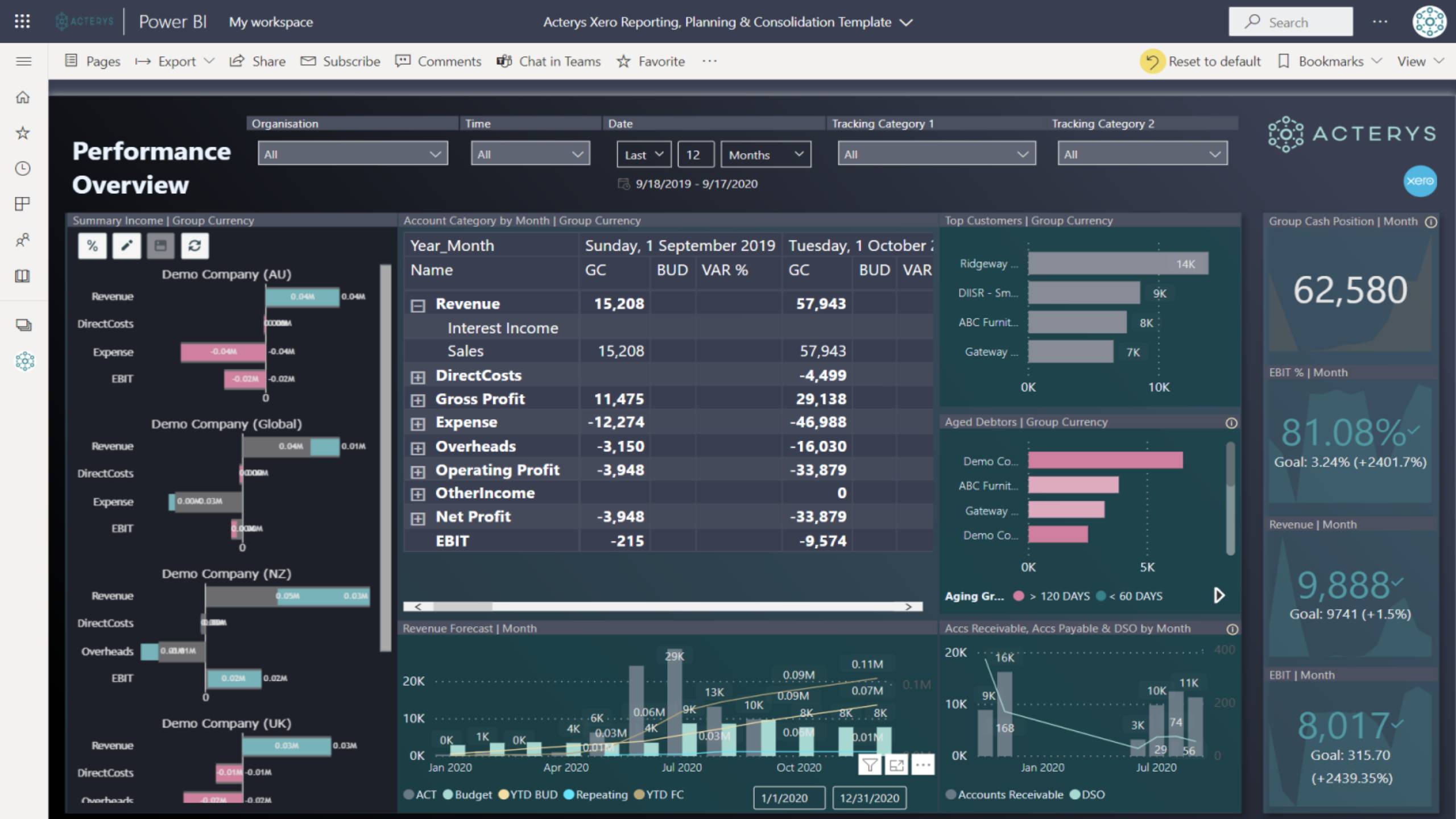Viewport: 1456px width, 819px height.
Task: Click filter icon on Revenue Forecast chart
Action: click(870, 765)
